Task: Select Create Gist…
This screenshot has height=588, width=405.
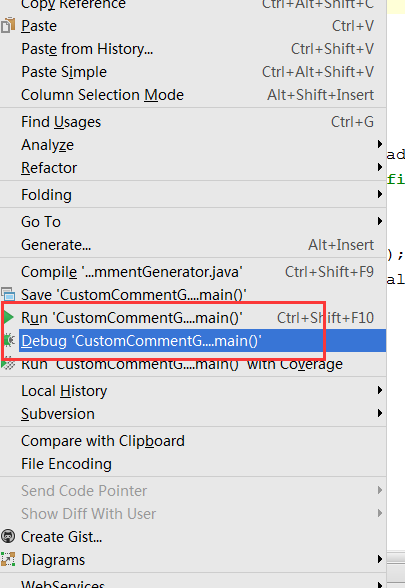Action: point(193,537)
